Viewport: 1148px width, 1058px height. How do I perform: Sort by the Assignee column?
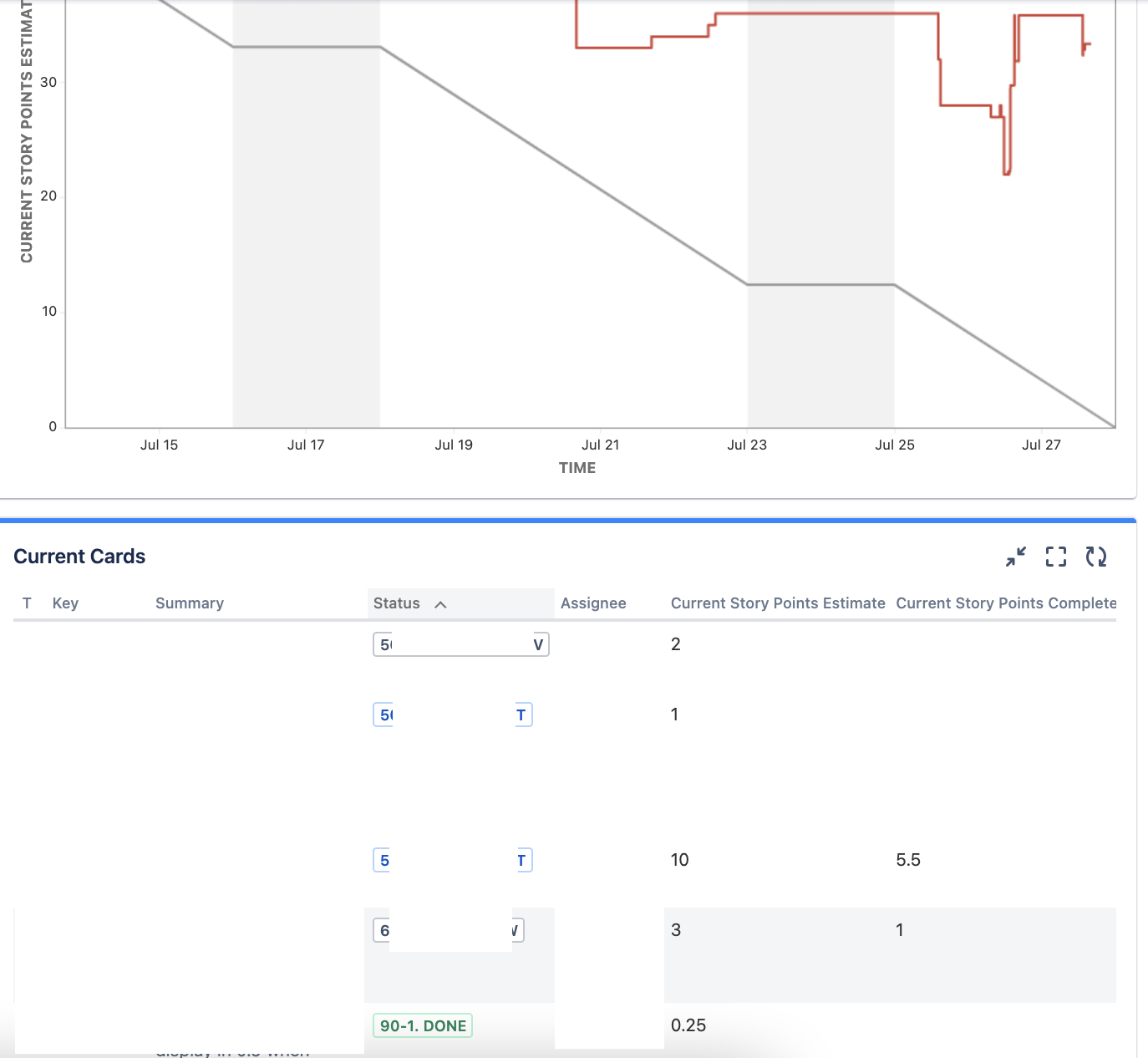pyautogui.click(x=593, y=603)
